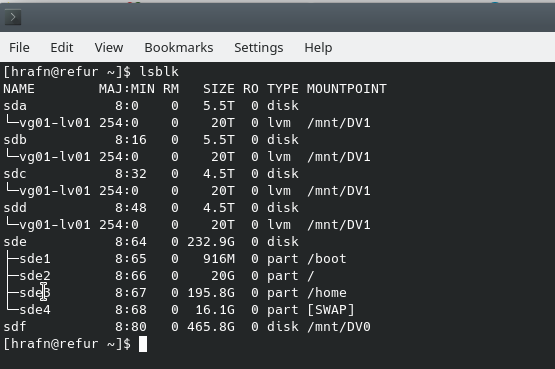Screen dimensions: 555x369
Task: Click the sdb disk name
Action: point(15,140)
